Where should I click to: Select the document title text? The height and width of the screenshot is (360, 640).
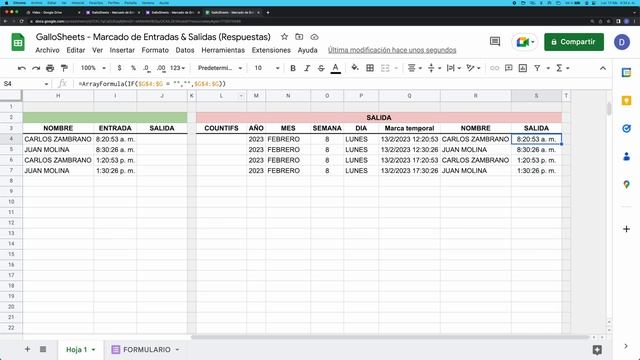pos(153,37)
